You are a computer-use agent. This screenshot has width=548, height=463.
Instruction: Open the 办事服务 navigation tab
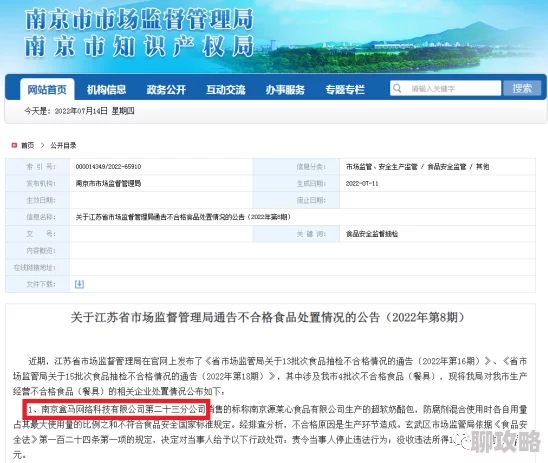pyautogui.click(x=285, y=90)
